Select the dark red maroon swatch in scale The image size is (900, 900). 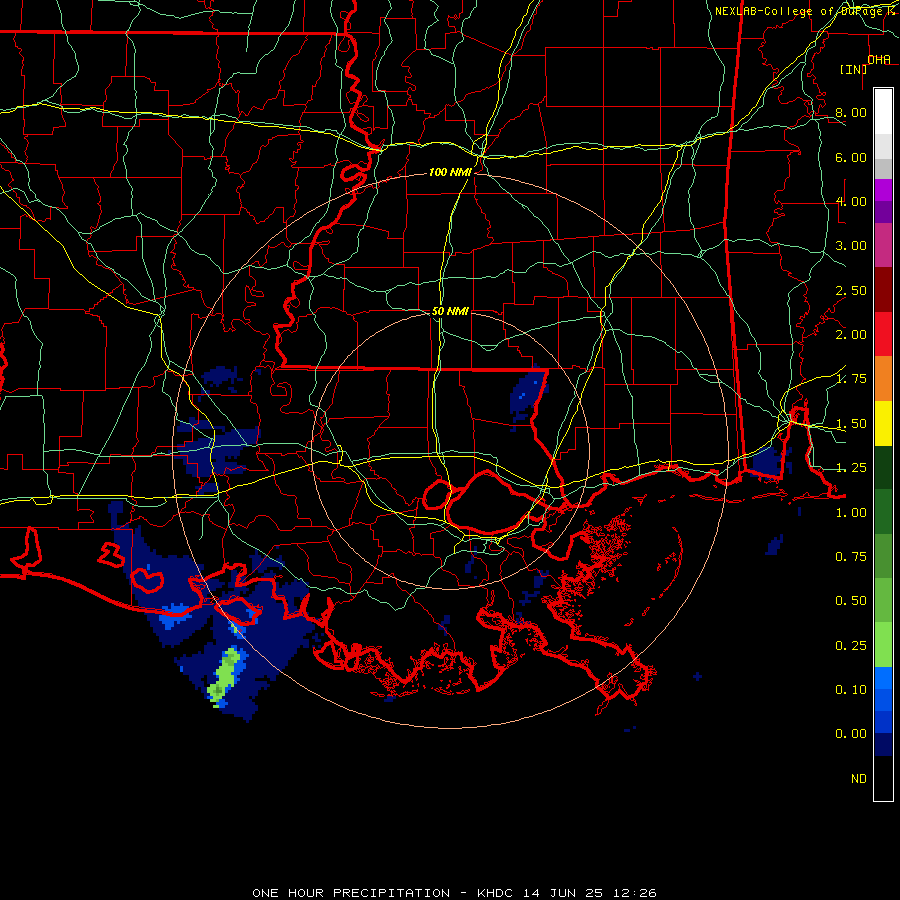(x=883, y=290)
